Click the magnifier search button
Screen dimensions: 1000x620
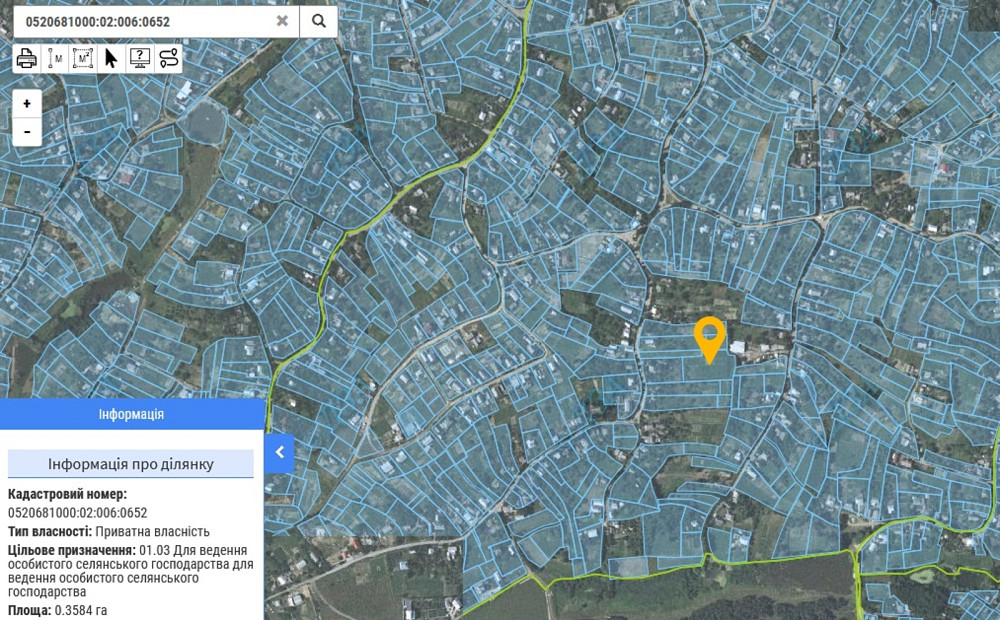pyautogui.click(x=318, y=20)
